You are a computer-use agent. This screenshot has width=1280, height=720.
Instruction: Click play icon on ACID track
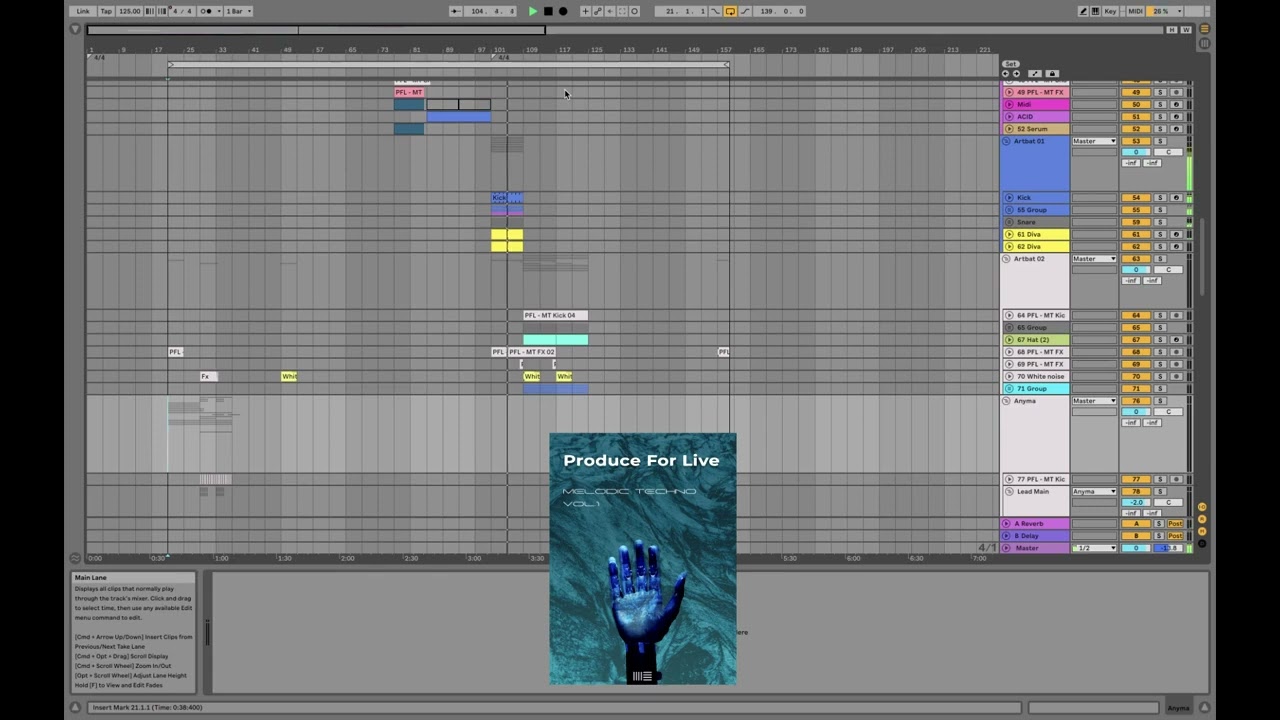click(1009, 116)
